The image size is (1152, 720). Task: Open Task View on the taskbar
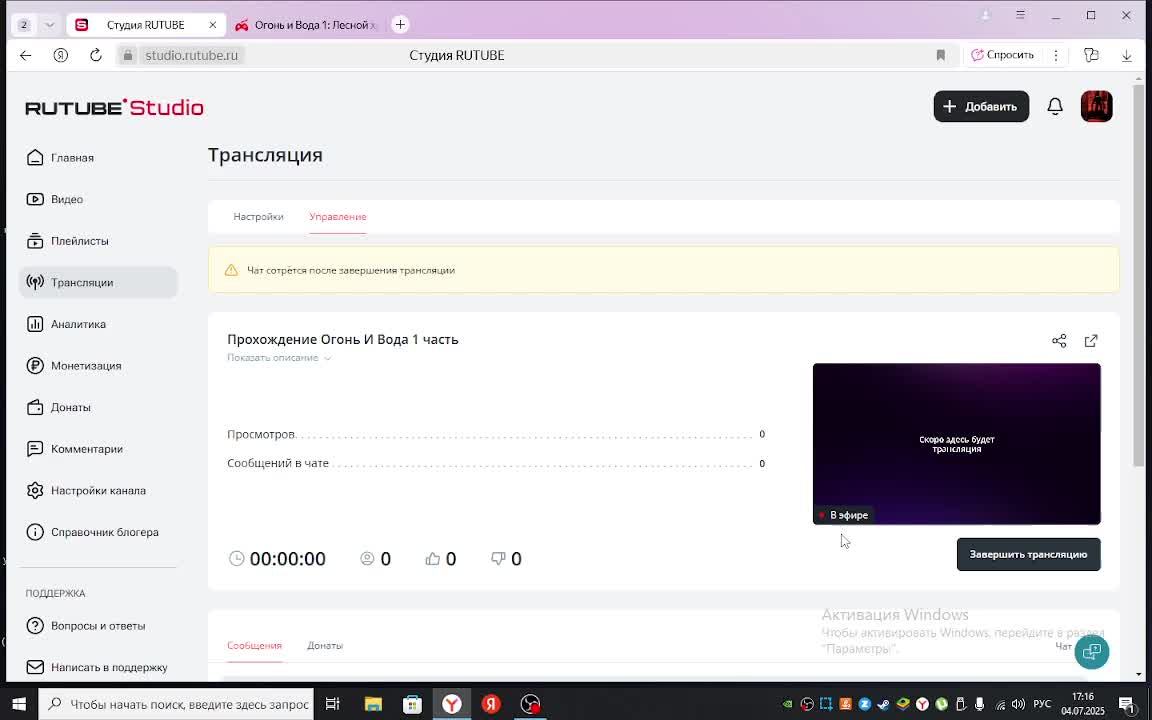click(x=332, y=704)
